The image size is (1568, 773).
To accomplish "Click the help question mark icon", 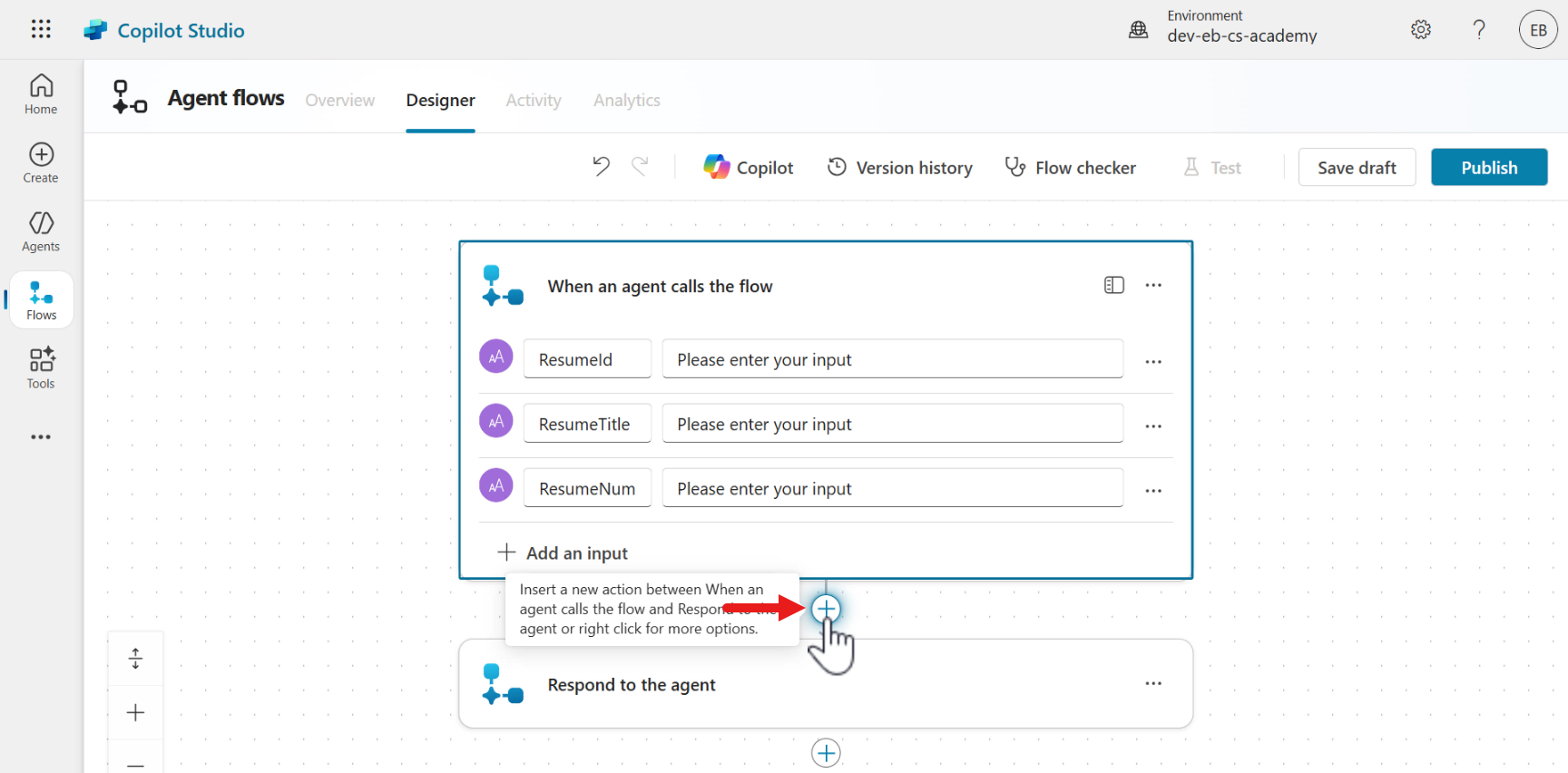I will click(1479, 30).
